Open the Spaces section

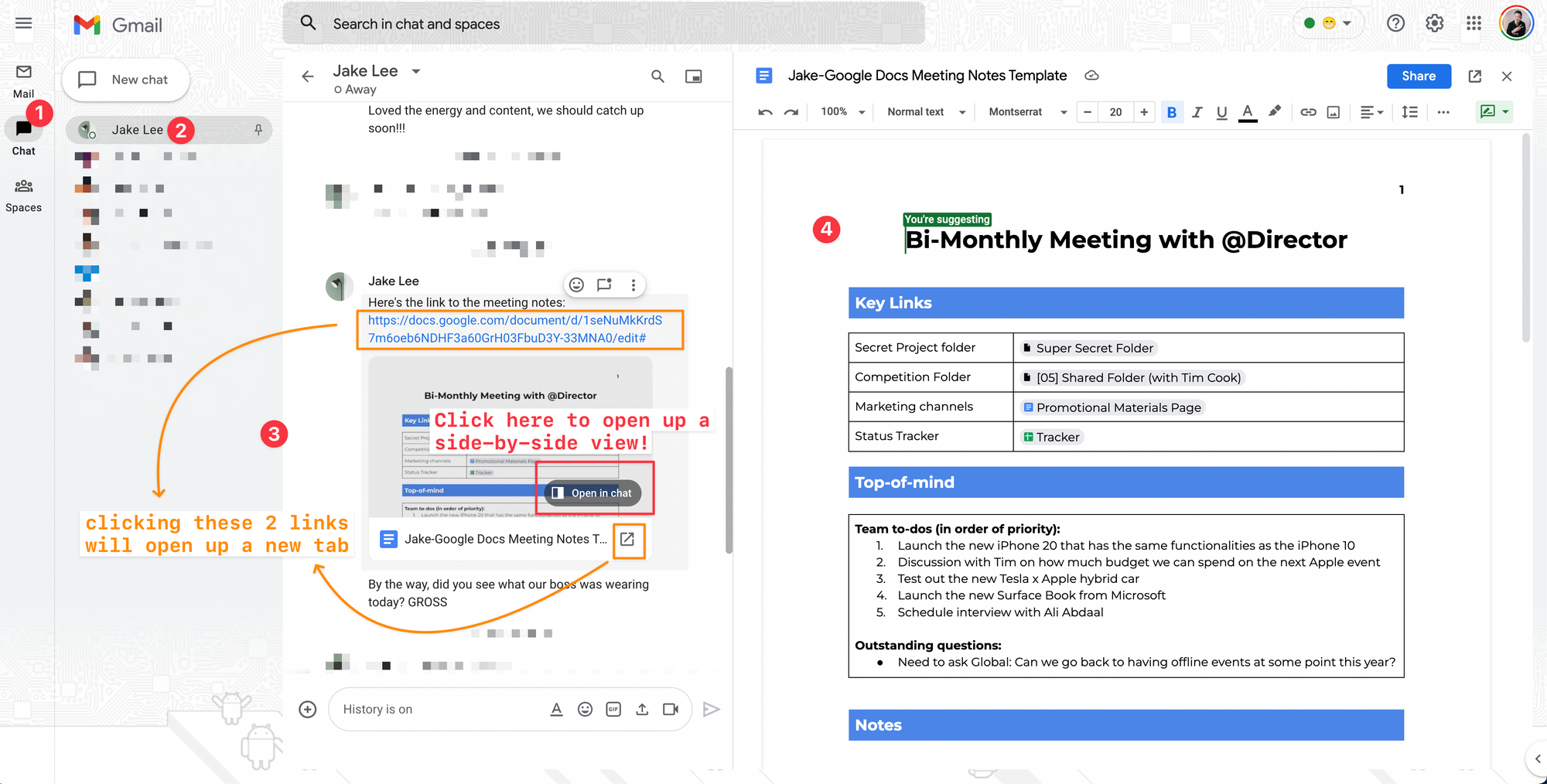pyautogui.click(x=24, y=196)
